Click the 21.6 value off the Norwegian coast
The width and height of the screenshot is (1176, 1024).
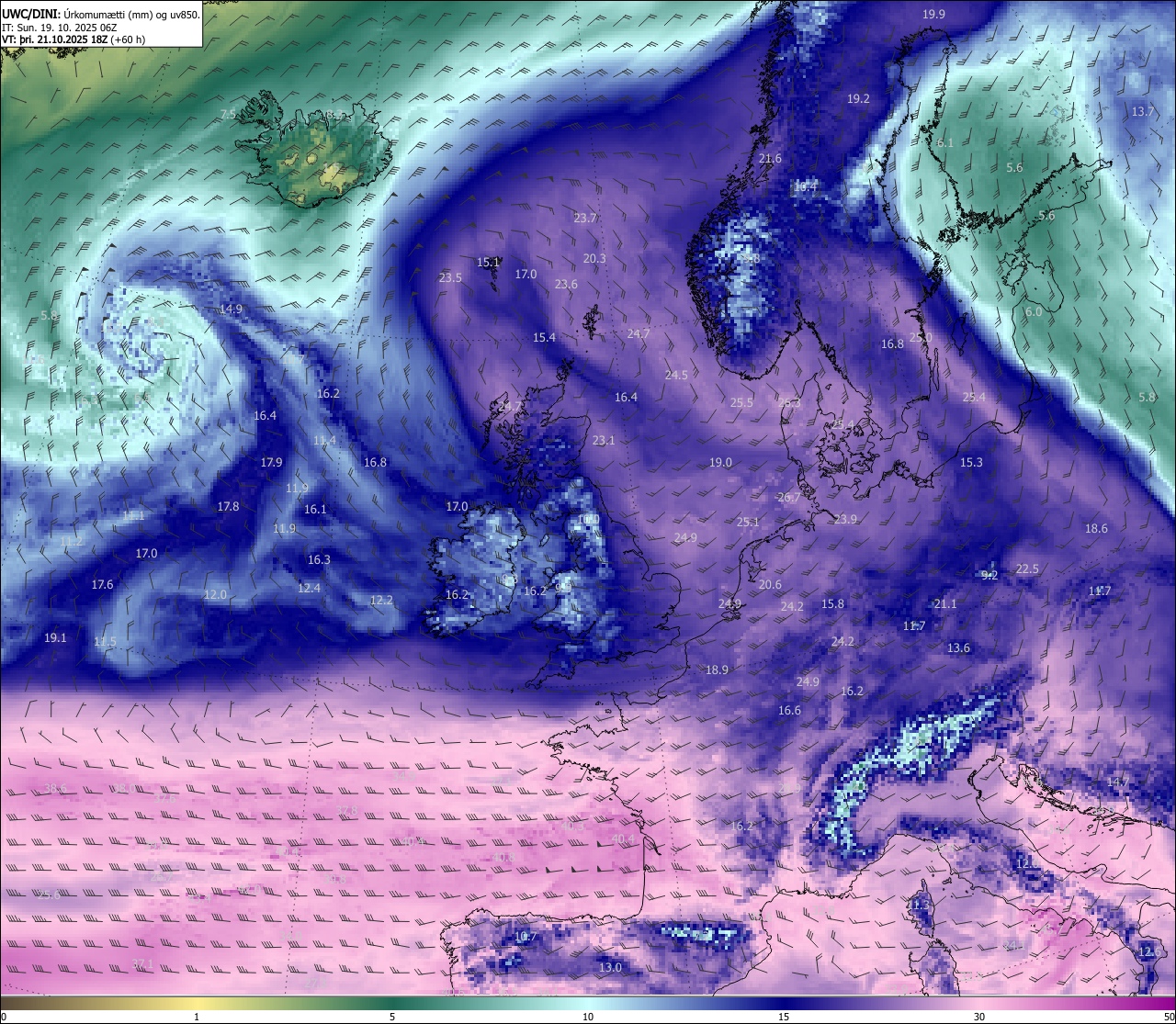tap(770, 159)
